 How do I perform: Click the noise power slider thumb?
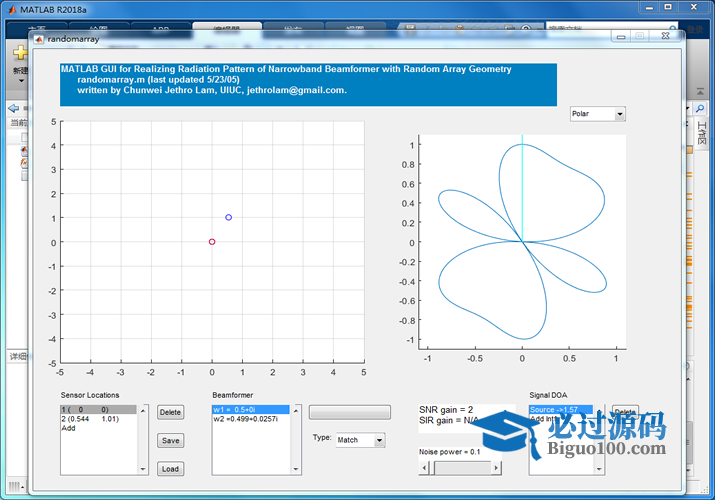(433, 468)
